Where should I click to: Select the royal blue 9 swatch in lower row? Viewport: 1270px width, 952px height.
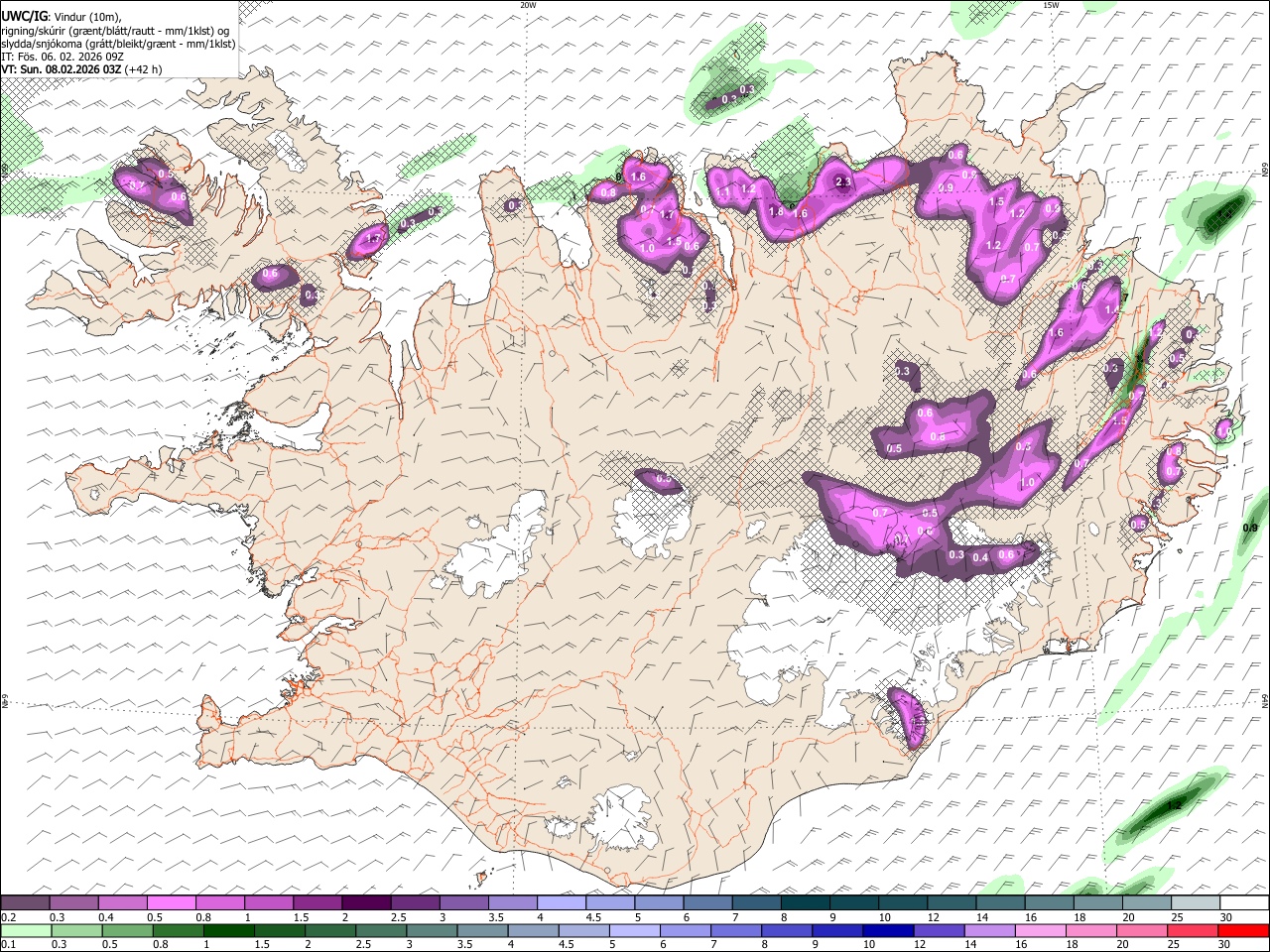click(x=836, y=930)
